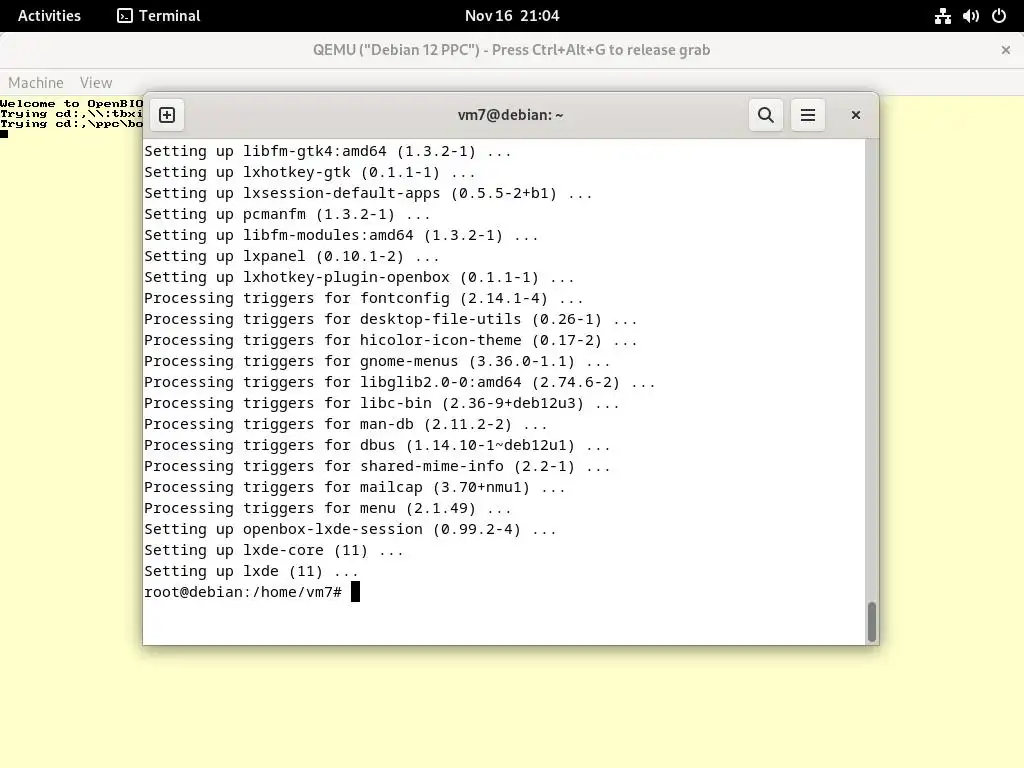Click the network status icon

[x=942, y=16]
